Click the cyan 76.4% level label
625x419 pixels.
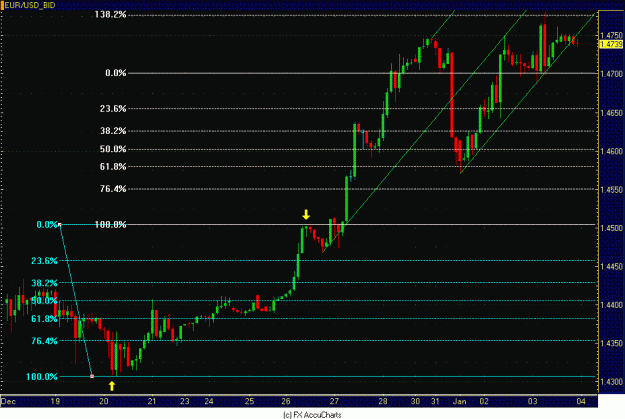pyautogui.click(x=45, y=341)
